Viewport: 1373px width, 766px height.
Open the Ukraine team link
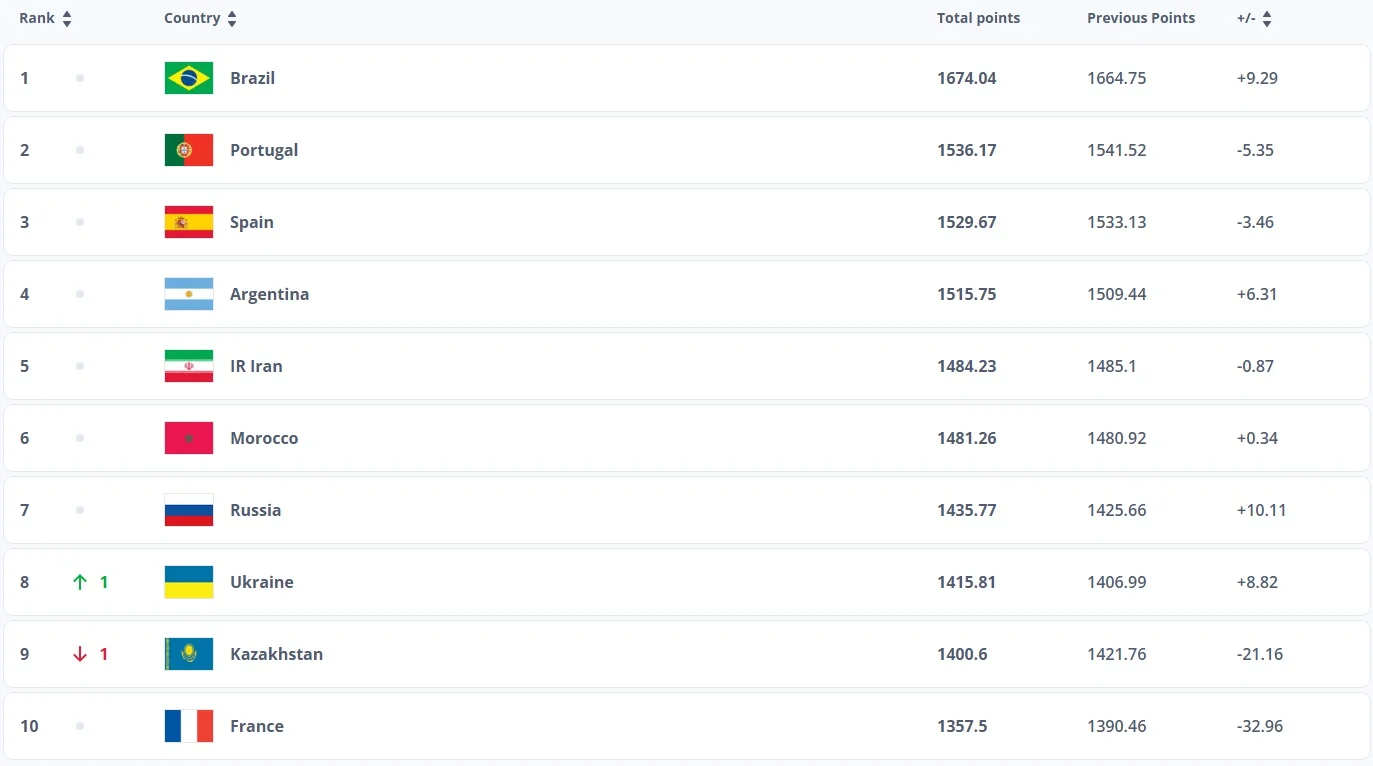point(261,582)
